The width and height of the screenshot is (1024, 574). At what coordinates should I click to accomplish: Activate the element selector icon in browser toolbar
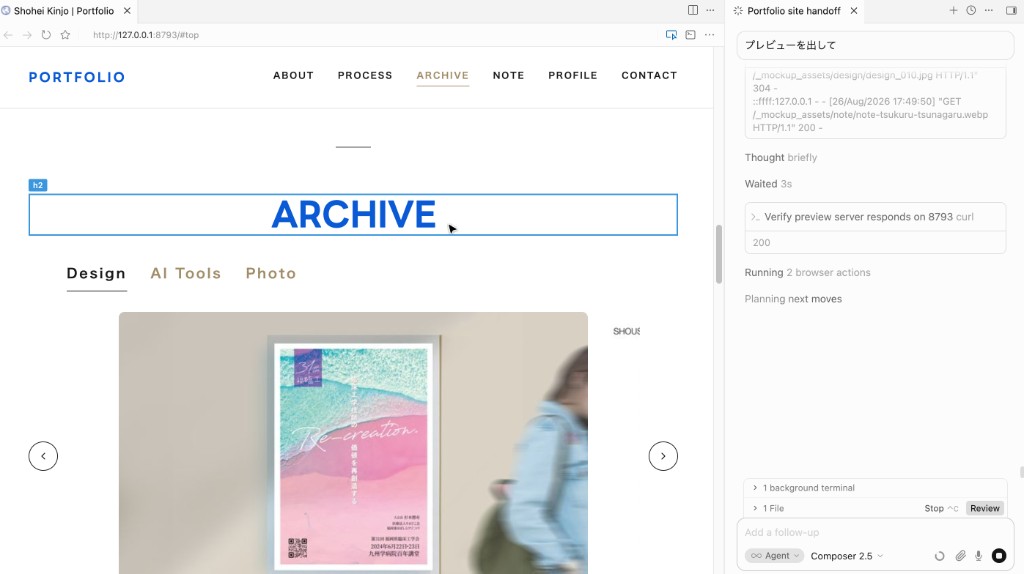[671, 35]
